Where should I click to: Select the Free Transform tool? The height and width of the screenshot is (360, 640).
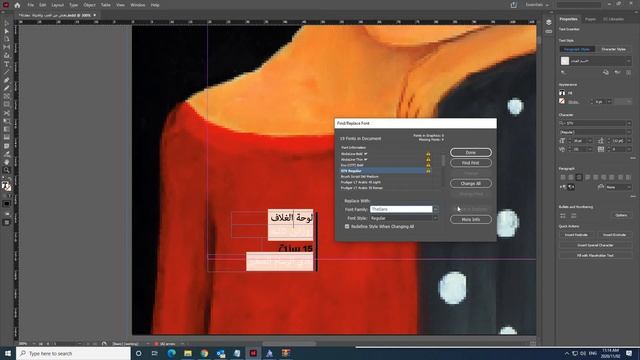point(7,121)
